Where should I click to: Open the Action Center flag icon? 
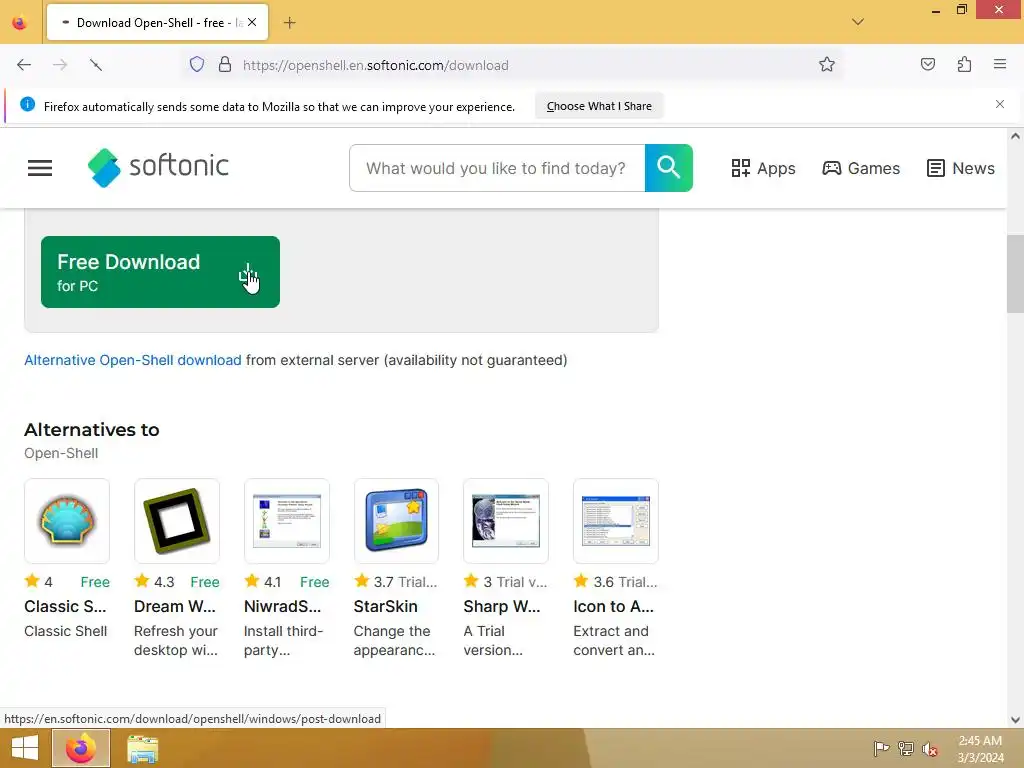click(881, 748)
